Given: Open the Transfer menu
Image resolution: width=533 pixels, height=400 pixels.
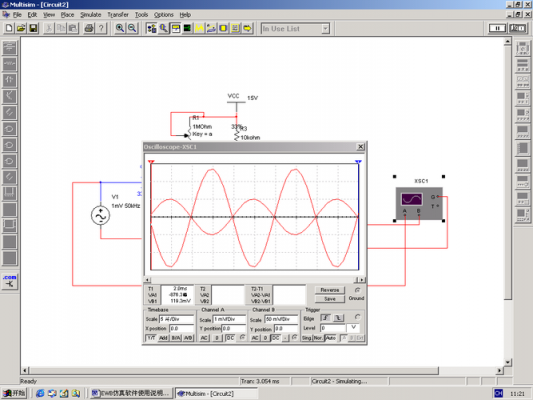Looking at the screenshot, I should pyautogui.click(x=118, y=15).
